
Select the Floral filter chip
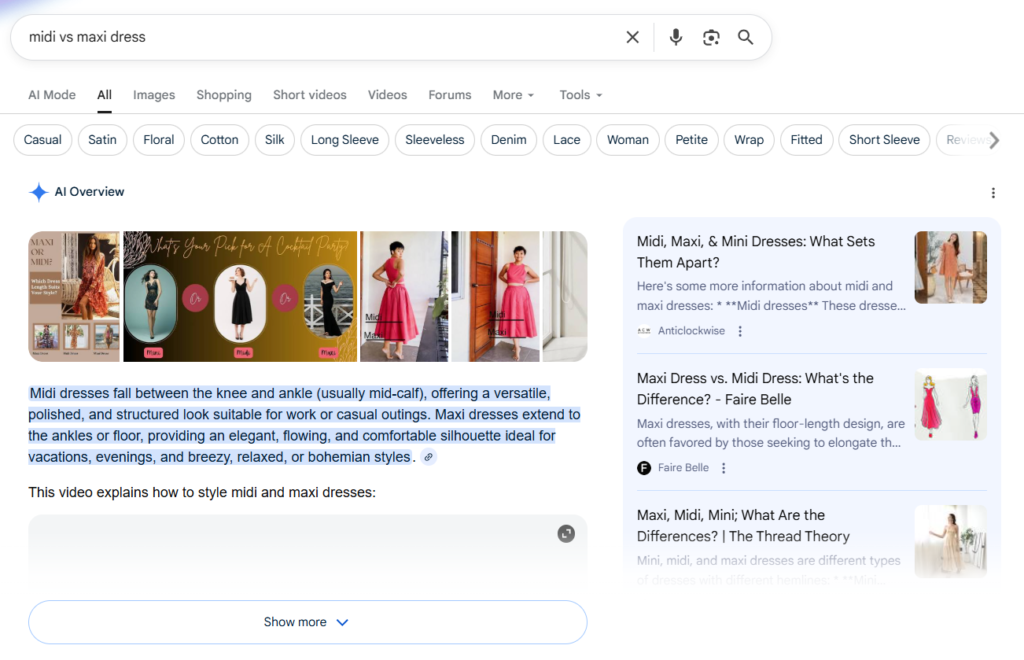click(158, 140)
